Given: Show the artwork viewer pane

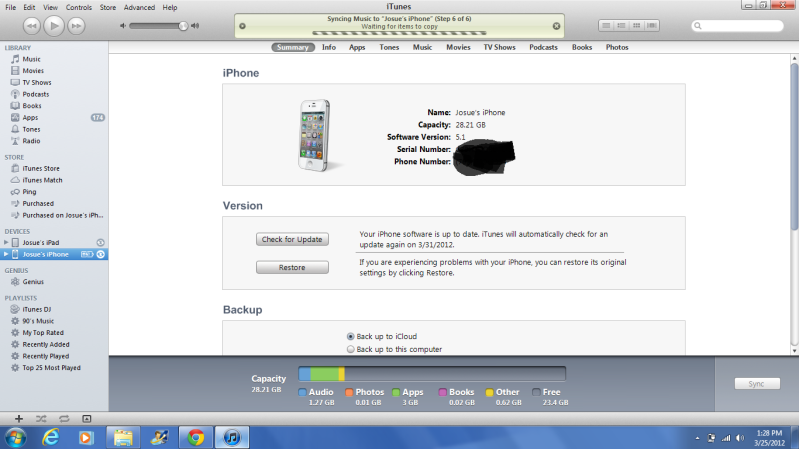Looking at the screenshot, I should 87,419.
